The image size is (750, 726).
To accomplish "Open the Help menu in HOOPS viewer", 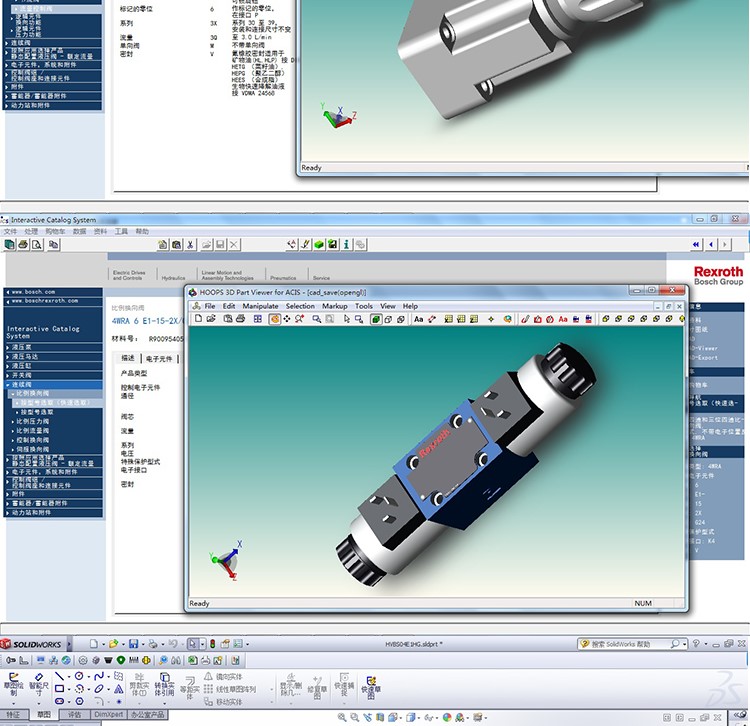I will point(410,306).
